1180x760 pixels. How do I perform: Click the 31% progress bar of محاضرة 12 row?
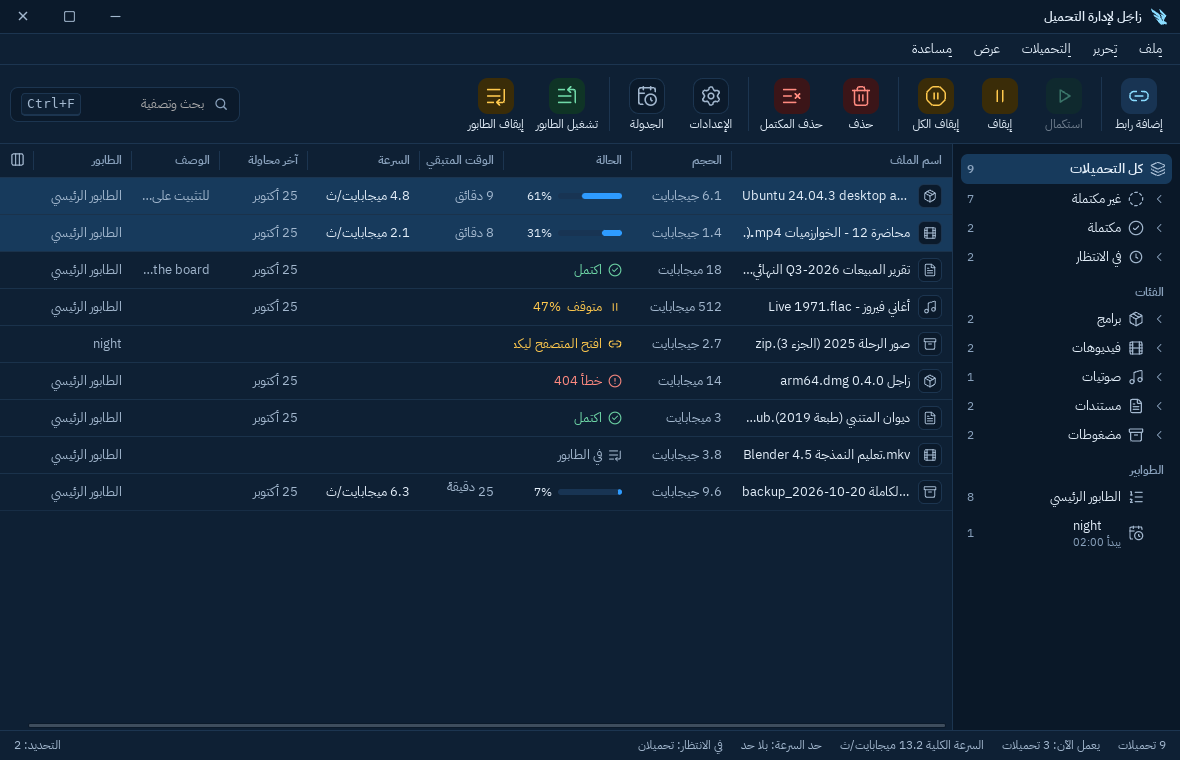click(x=590, y=233)
